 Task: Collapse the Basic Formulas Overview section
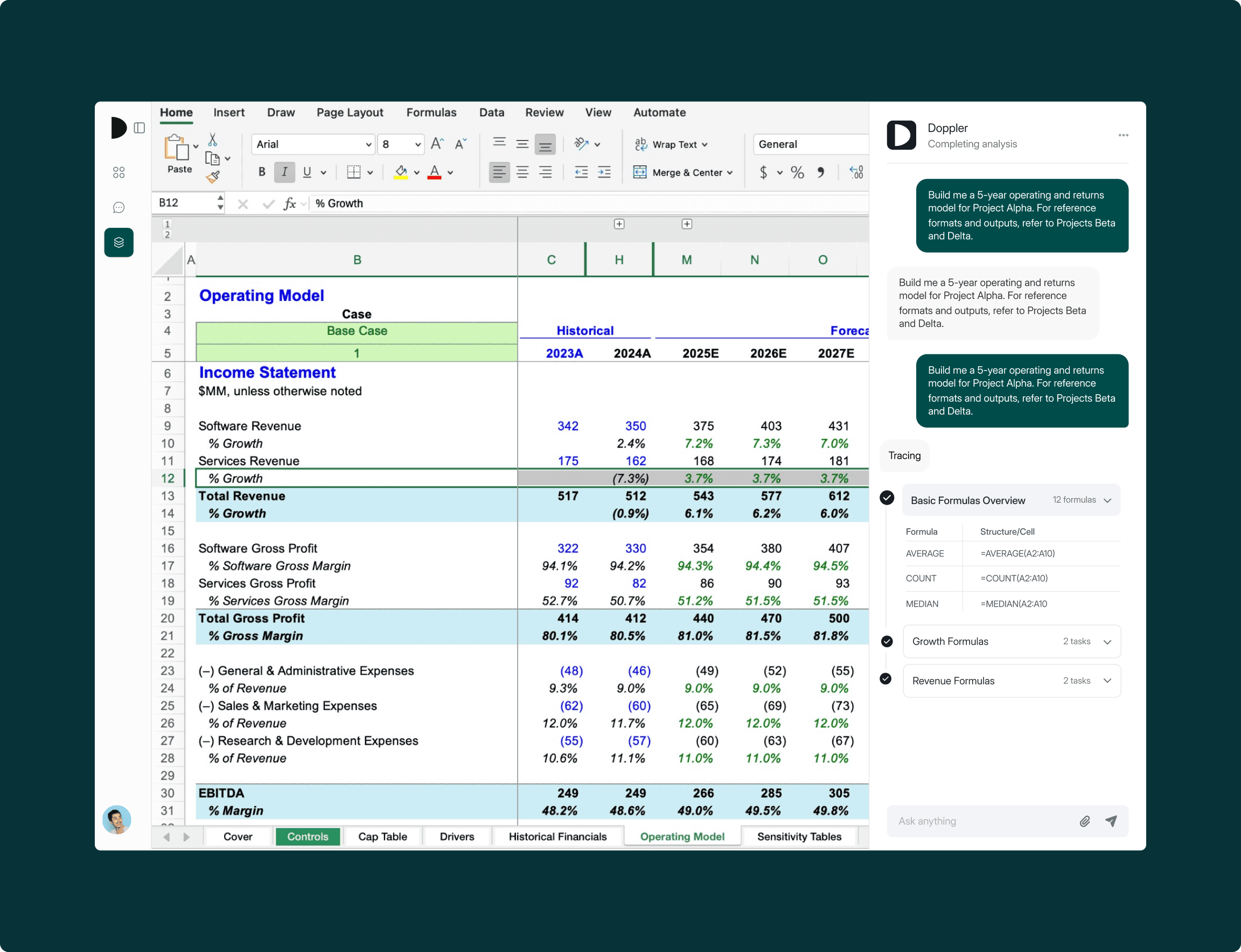1107,500
